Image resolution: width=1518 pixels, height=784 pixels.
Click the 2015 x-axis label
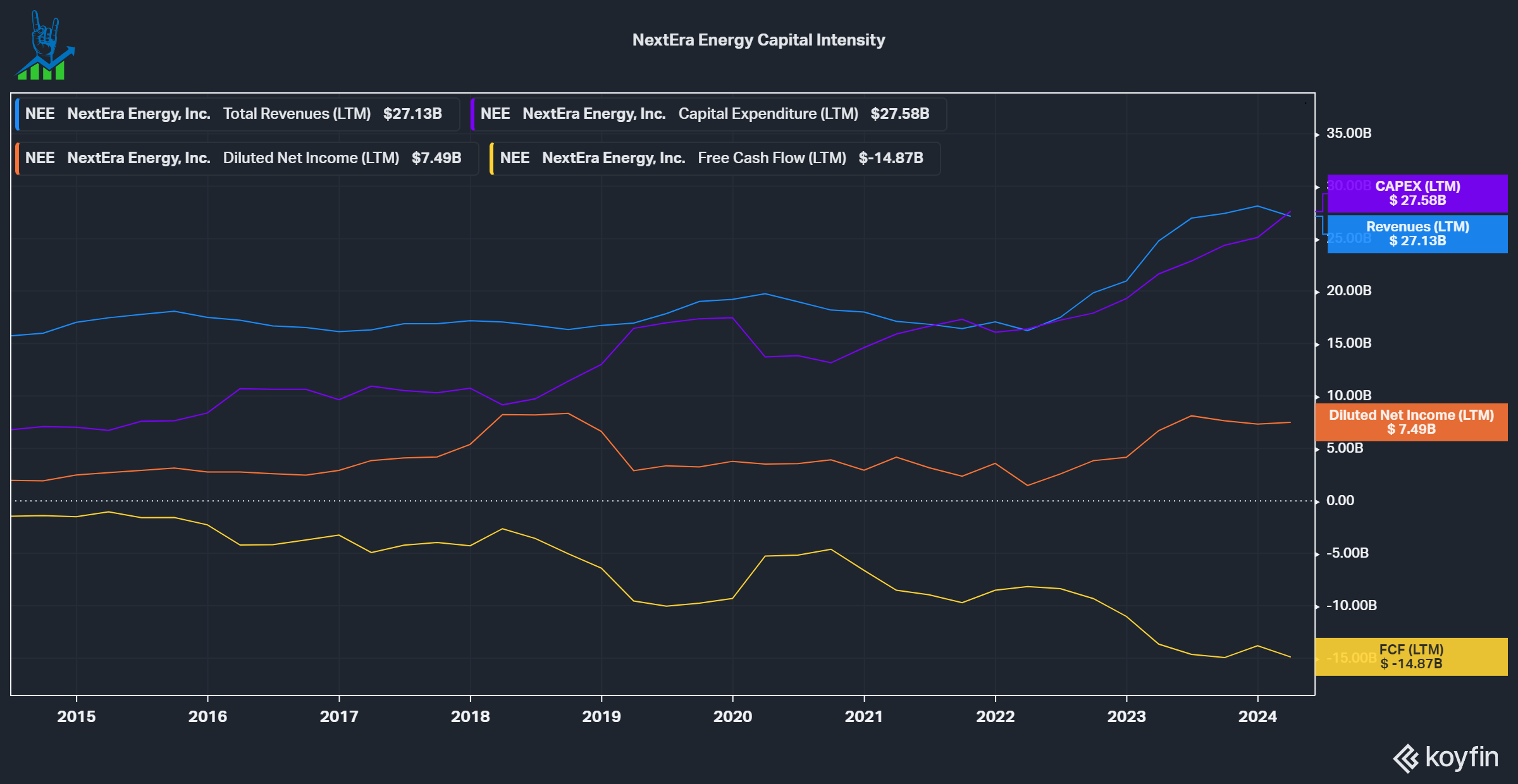click(77, 716)
